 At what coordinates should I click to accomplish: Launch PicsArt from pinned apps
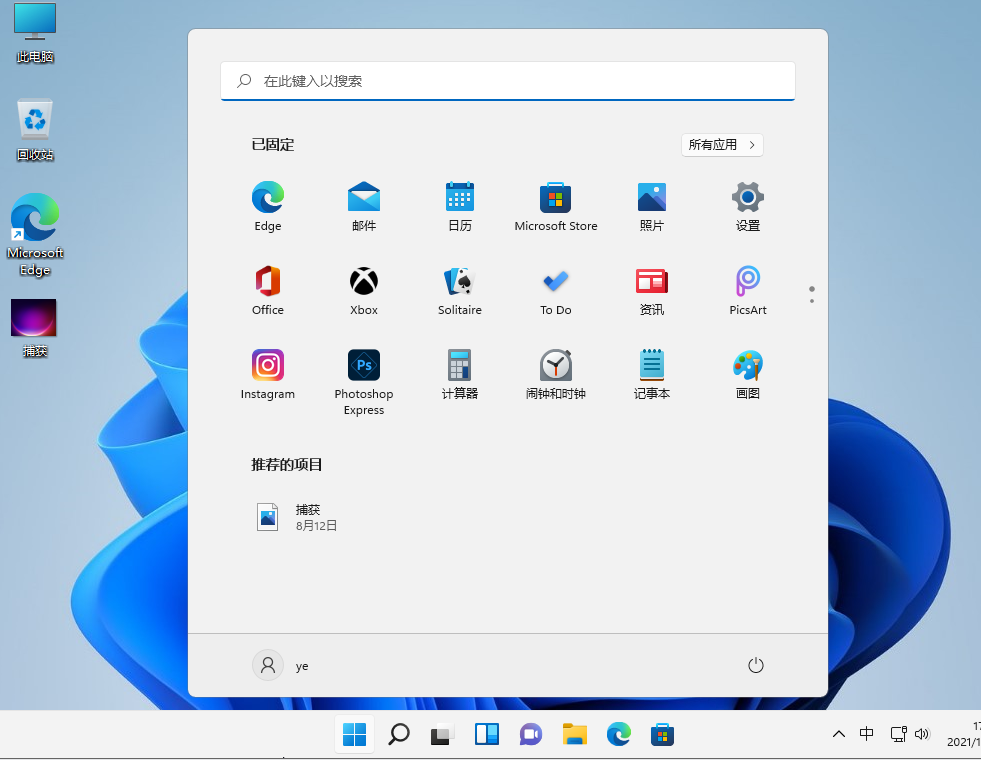click(747, 282)
